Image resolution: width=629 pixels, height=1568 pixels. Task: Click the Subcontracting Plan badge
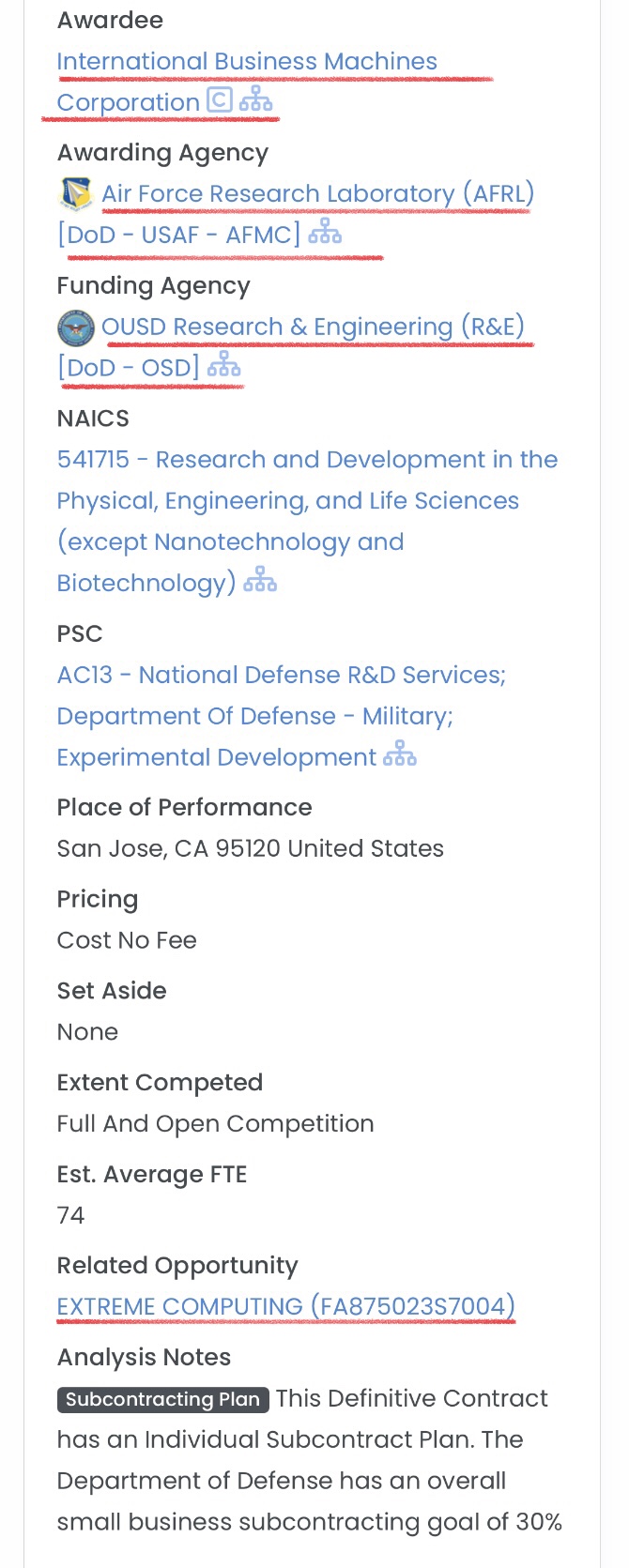[x=162, y=1400]
